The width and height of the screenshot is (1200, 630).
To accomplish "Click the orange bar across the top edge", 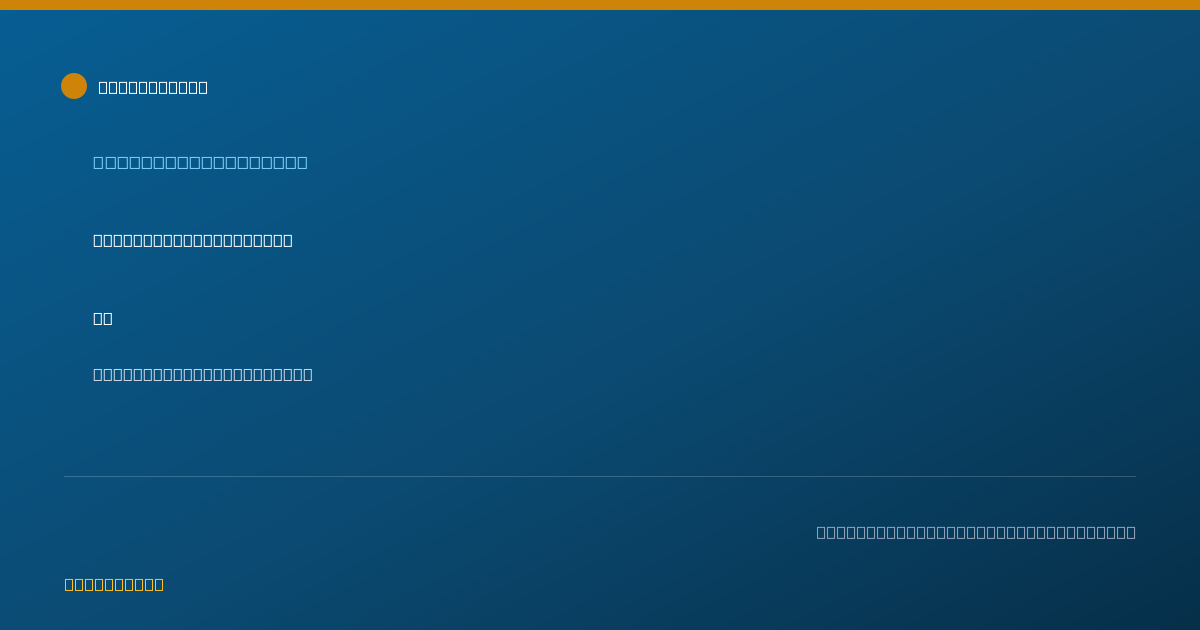I will pyautogui.click(x=600, y=5).
